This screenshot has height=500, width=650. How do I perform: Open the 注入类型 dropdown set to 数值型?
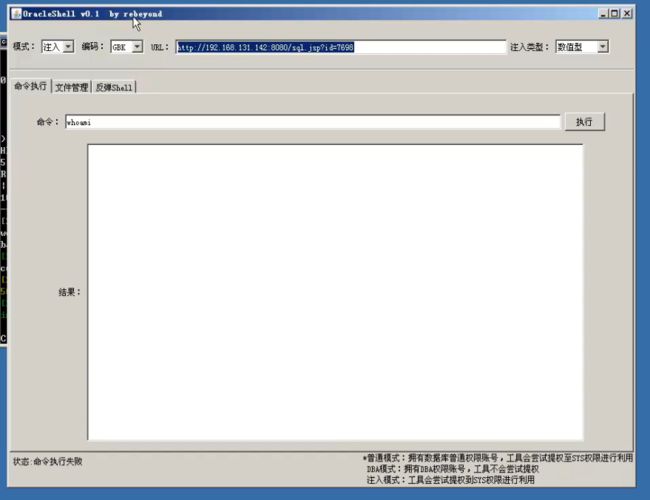click(x=582, y=47)
